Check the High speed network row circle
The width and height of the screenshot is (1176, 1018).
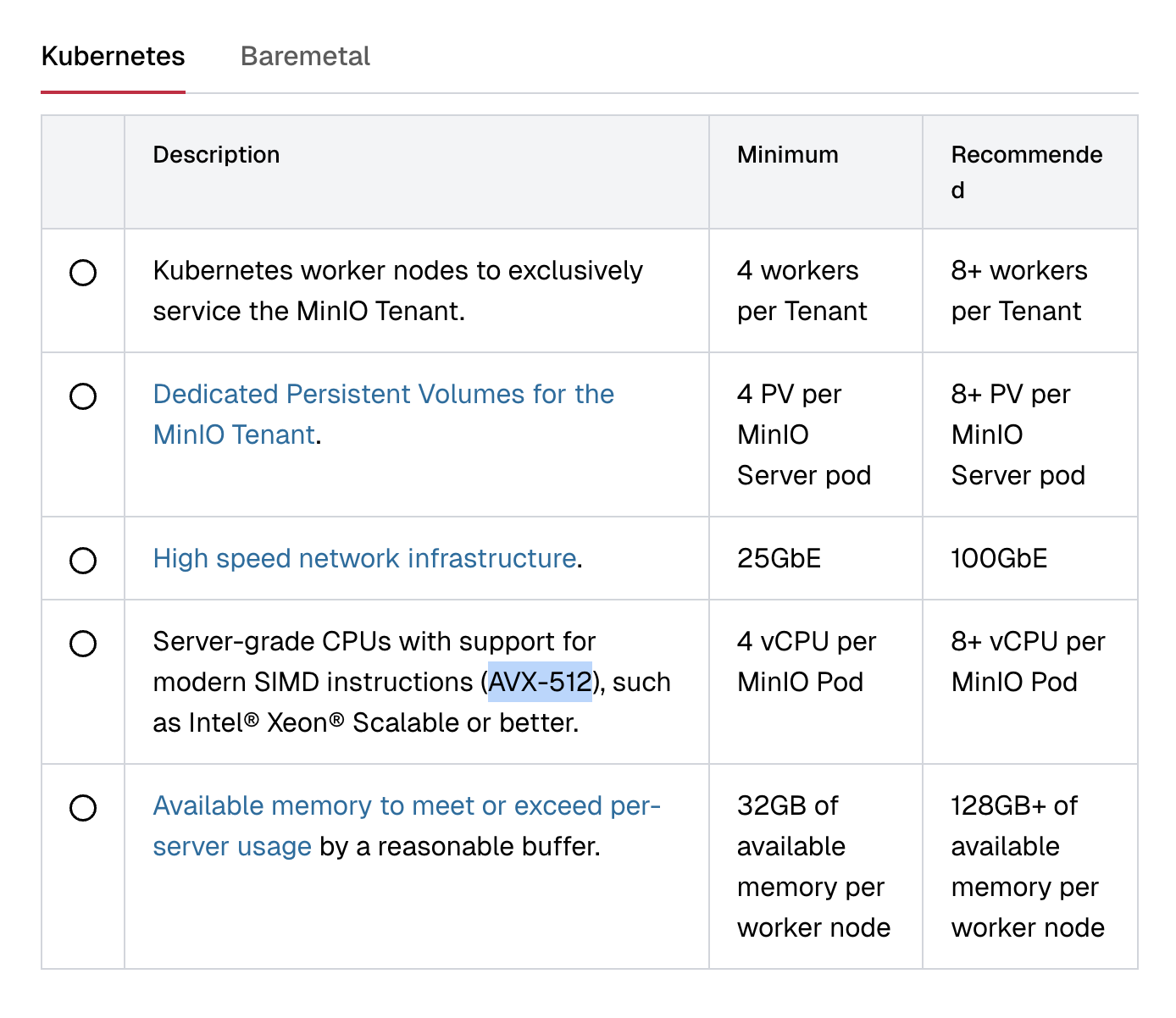click(83, 561)
